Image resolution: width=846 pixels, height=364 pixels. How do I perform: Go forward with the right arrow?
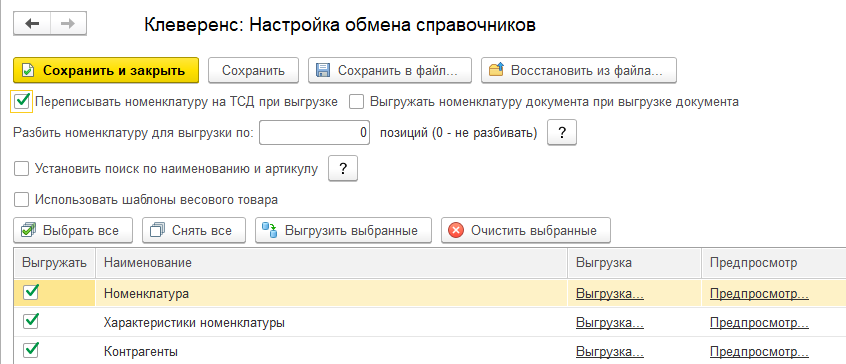[x=69, y=24]
